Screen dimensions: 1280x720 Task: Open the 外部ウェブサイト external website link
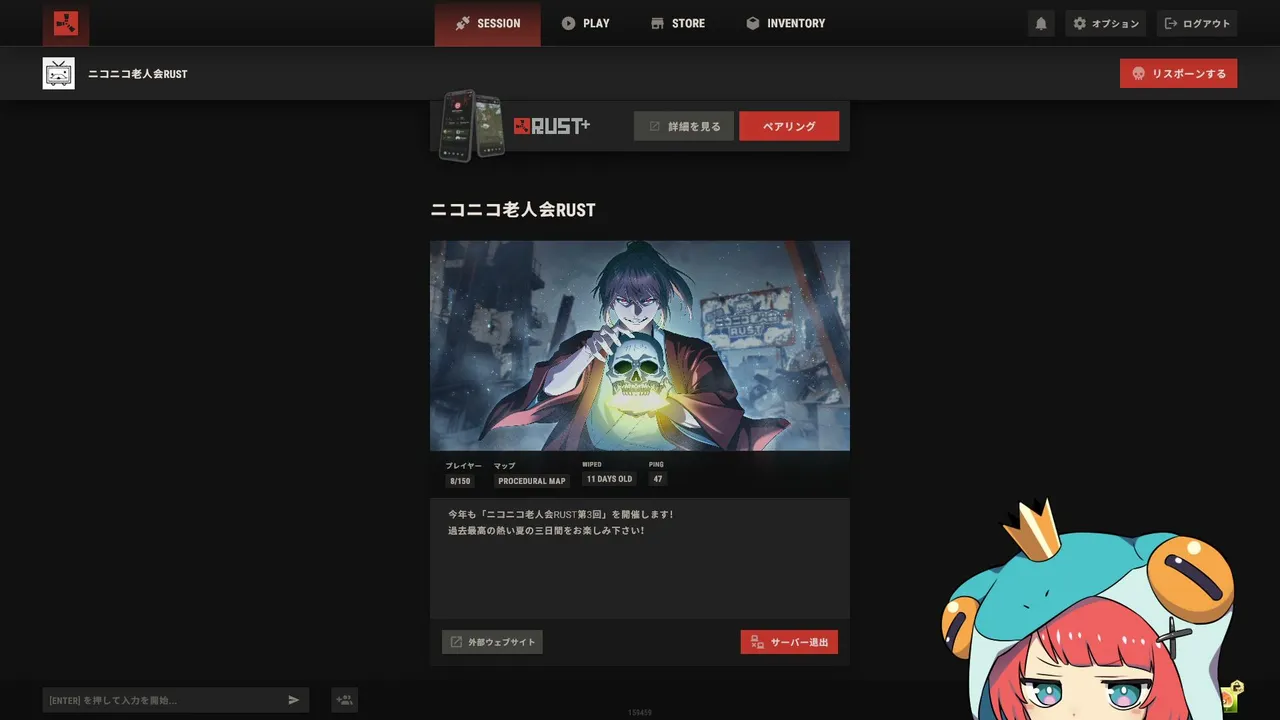coord(492,642)
